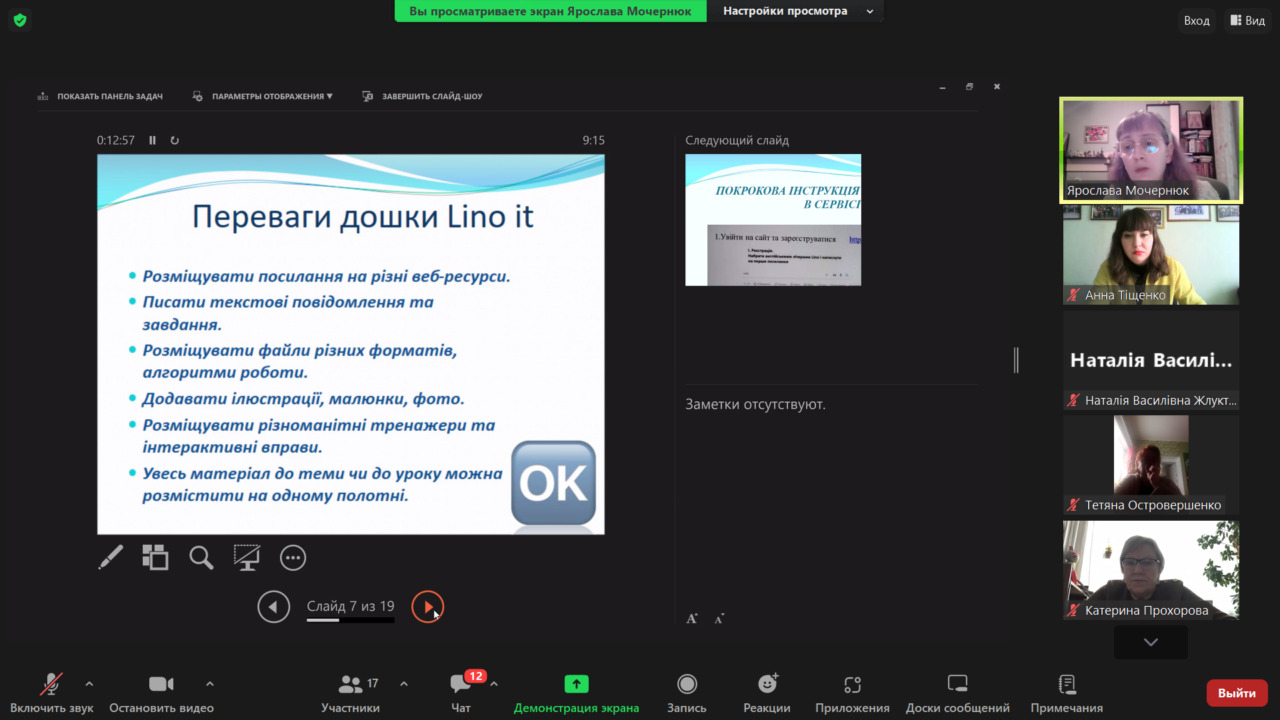
Task: Click the empty notes placeholder text
Action: [x=755, y=404]
